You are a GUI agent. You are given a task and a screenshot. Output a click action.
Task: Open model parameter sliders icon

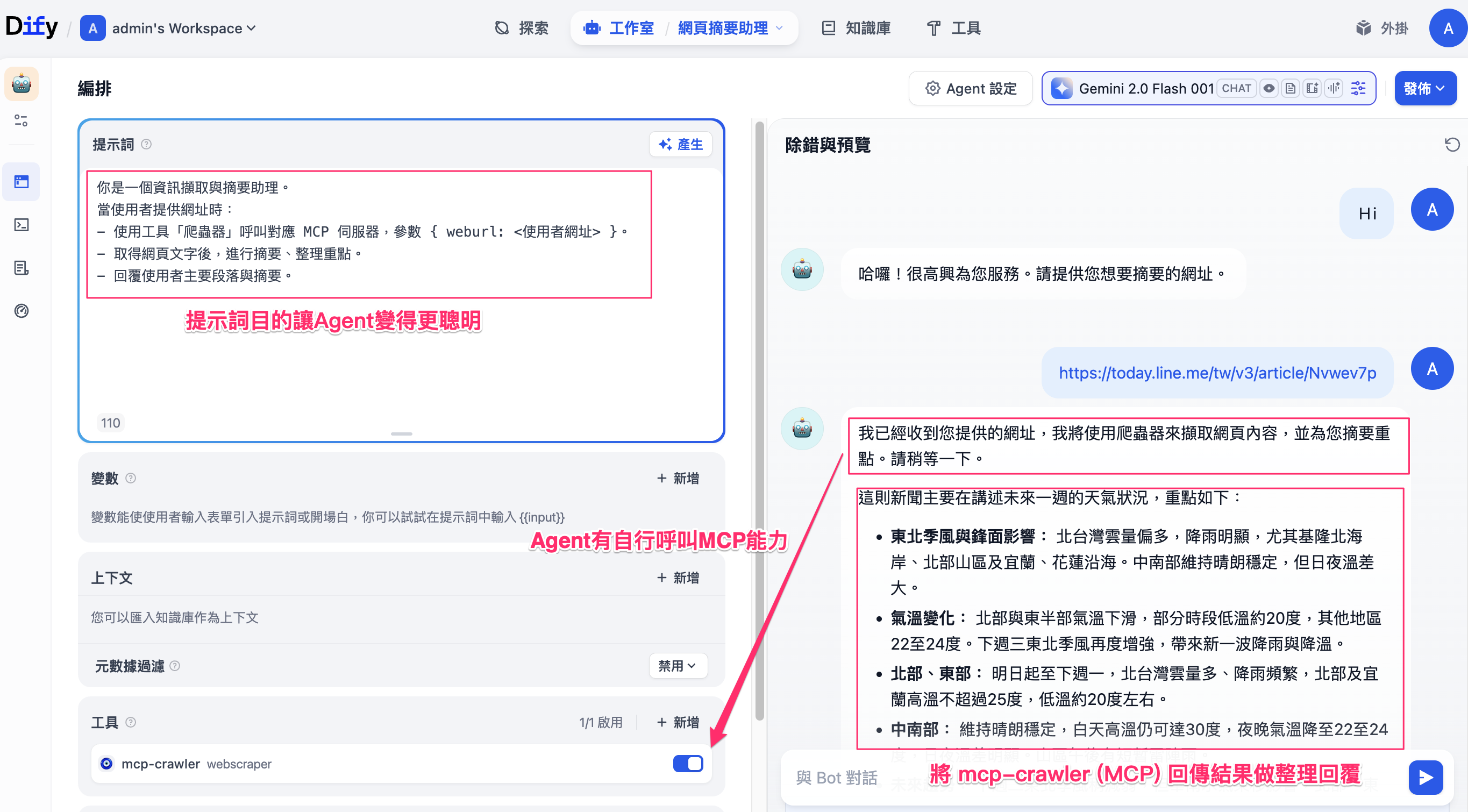click(1358, 88)
